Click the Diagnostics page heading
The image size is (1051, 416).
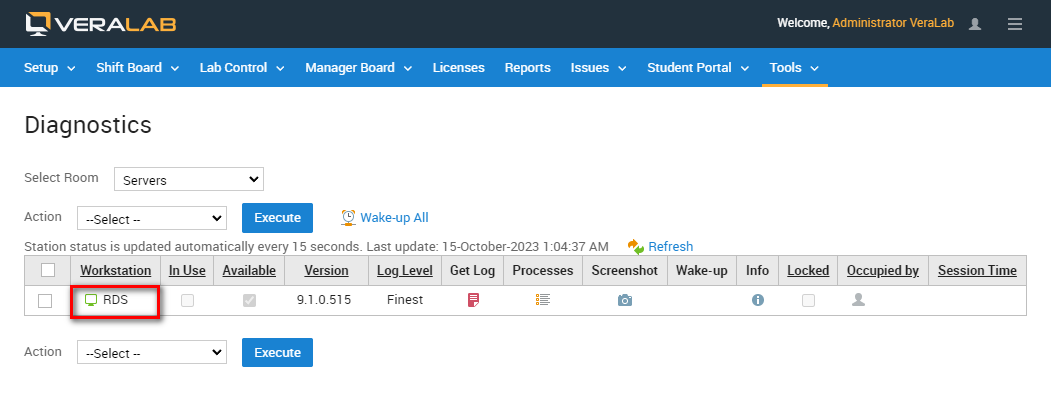(x=88, y=125)
